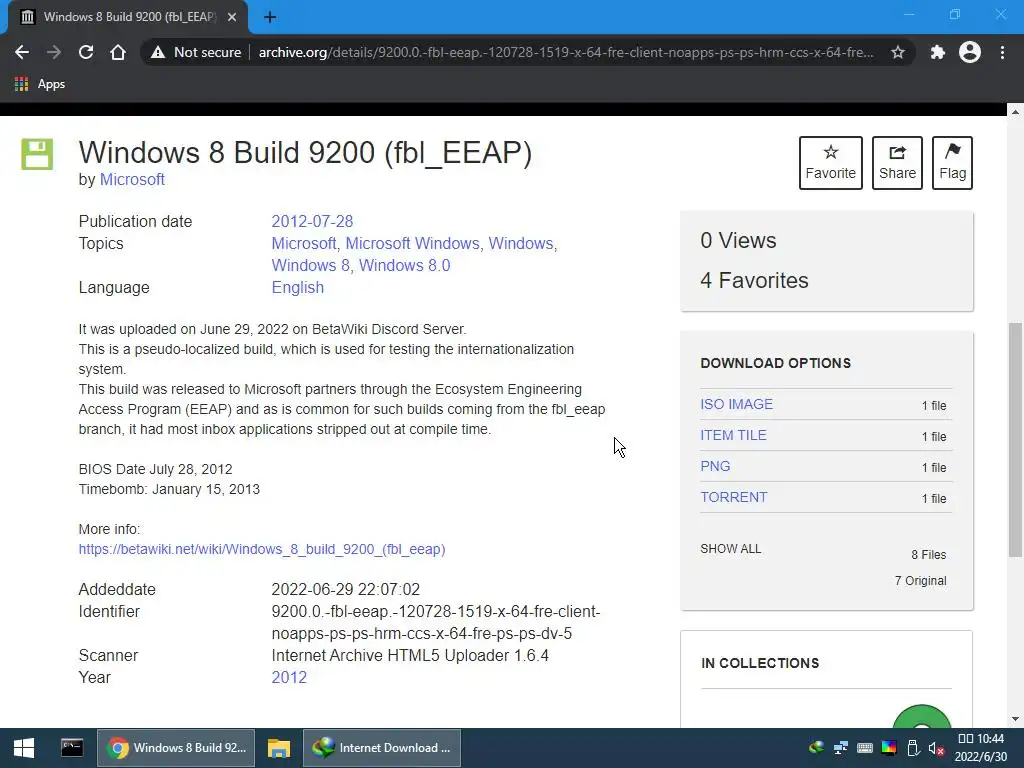Click the Addeddate value 2022-06-29 22:07:02
Image resolution: width=1024 pixels, height=768 pixels.
click(345, 590)
